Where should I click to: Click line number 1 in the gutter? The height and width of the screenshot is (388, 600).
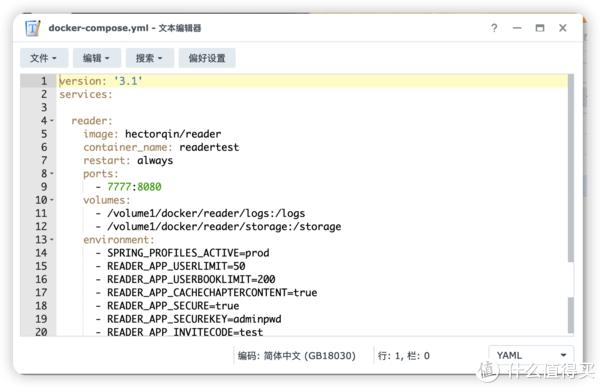[44, 81]
